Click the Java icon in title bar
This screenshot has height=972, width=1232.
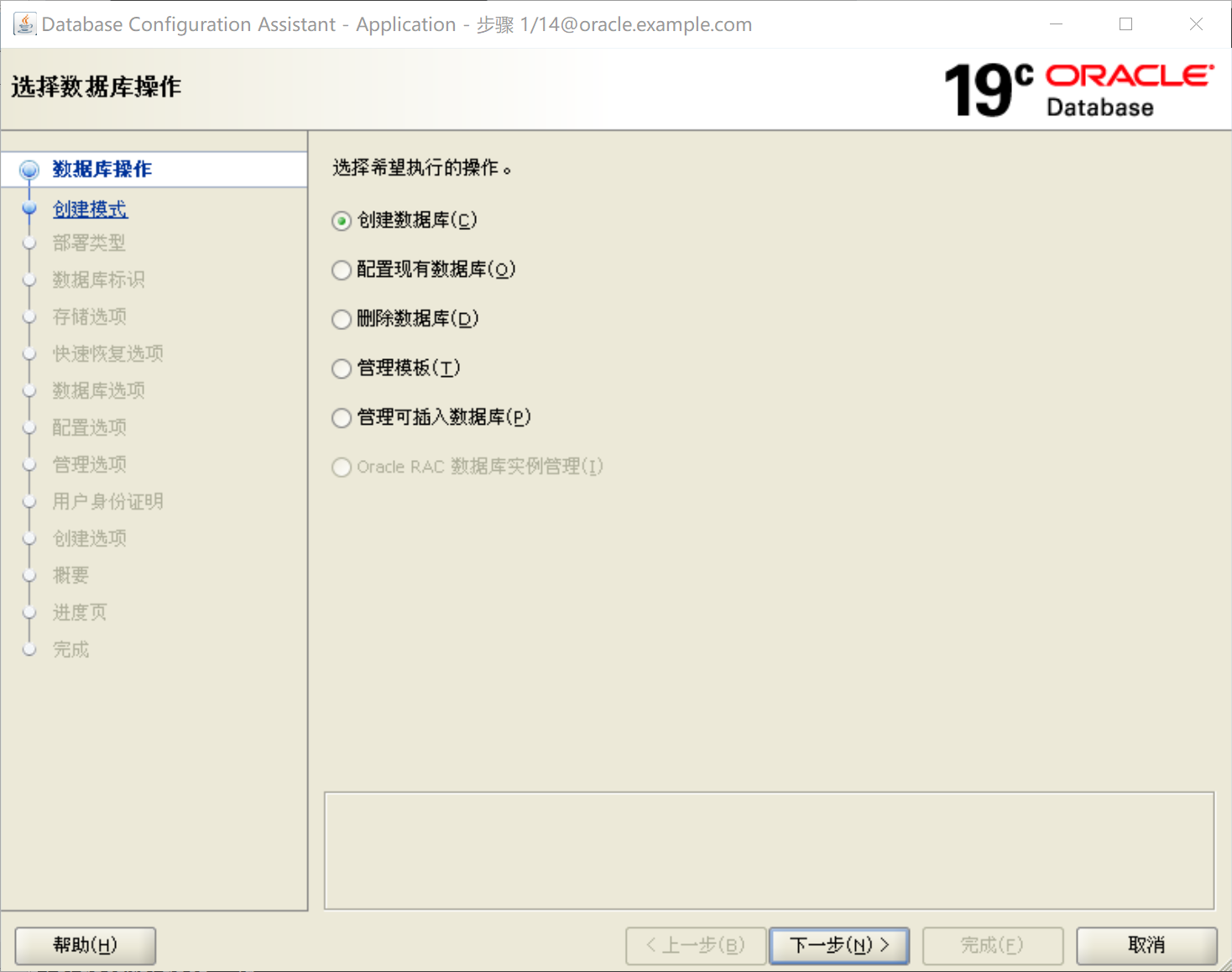click(24, 24)
